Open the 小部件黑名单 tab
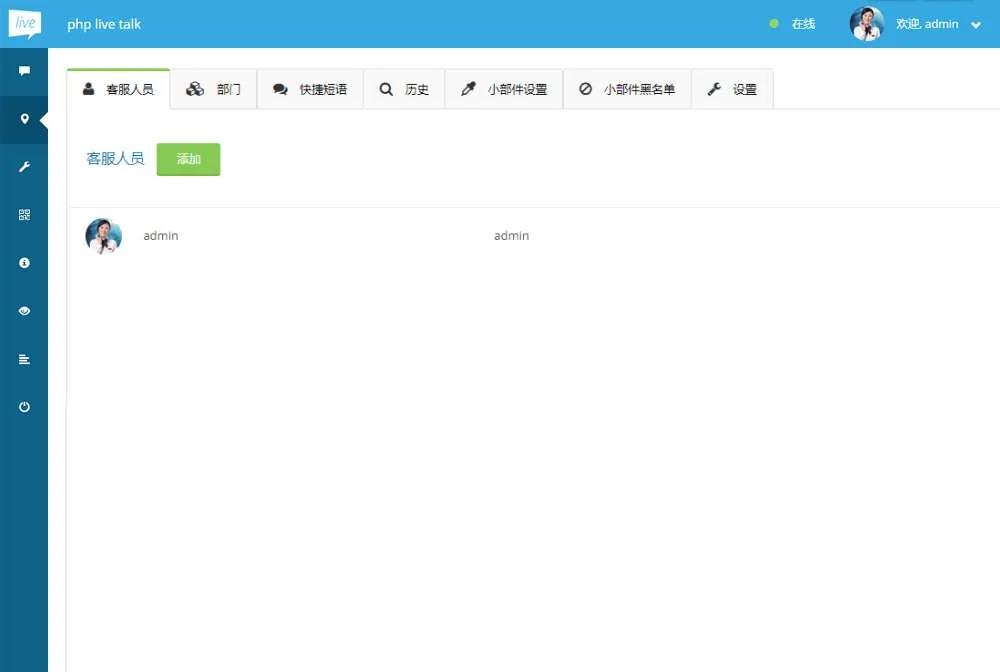The height and width of the screenshot is (672, 1000). click(x=627, y=89)
